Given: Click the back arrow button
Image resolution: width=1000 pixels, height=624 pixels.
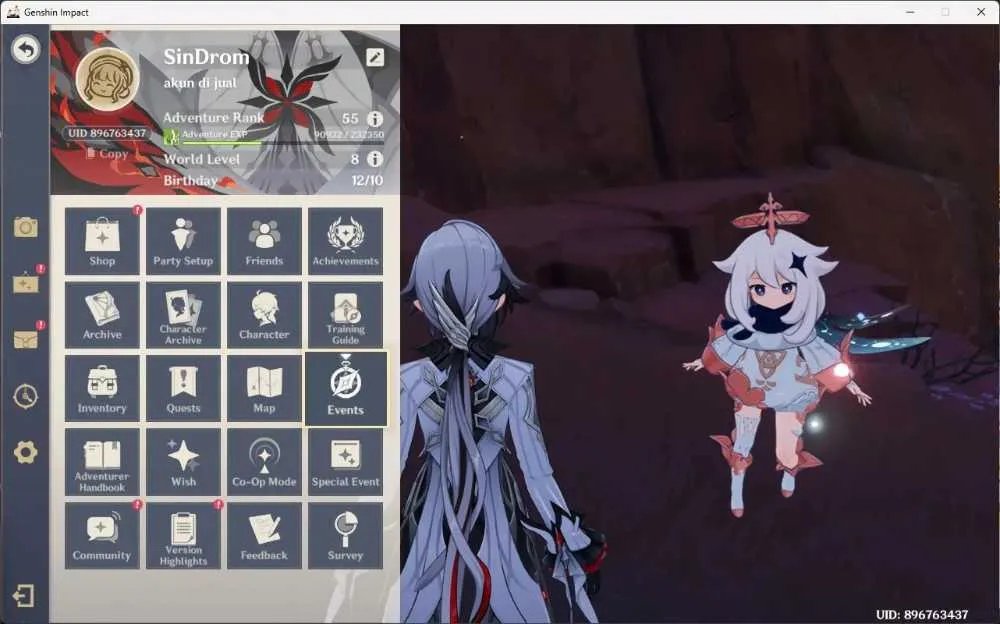Looking at the screenshot, I should [x=26, y=49].
